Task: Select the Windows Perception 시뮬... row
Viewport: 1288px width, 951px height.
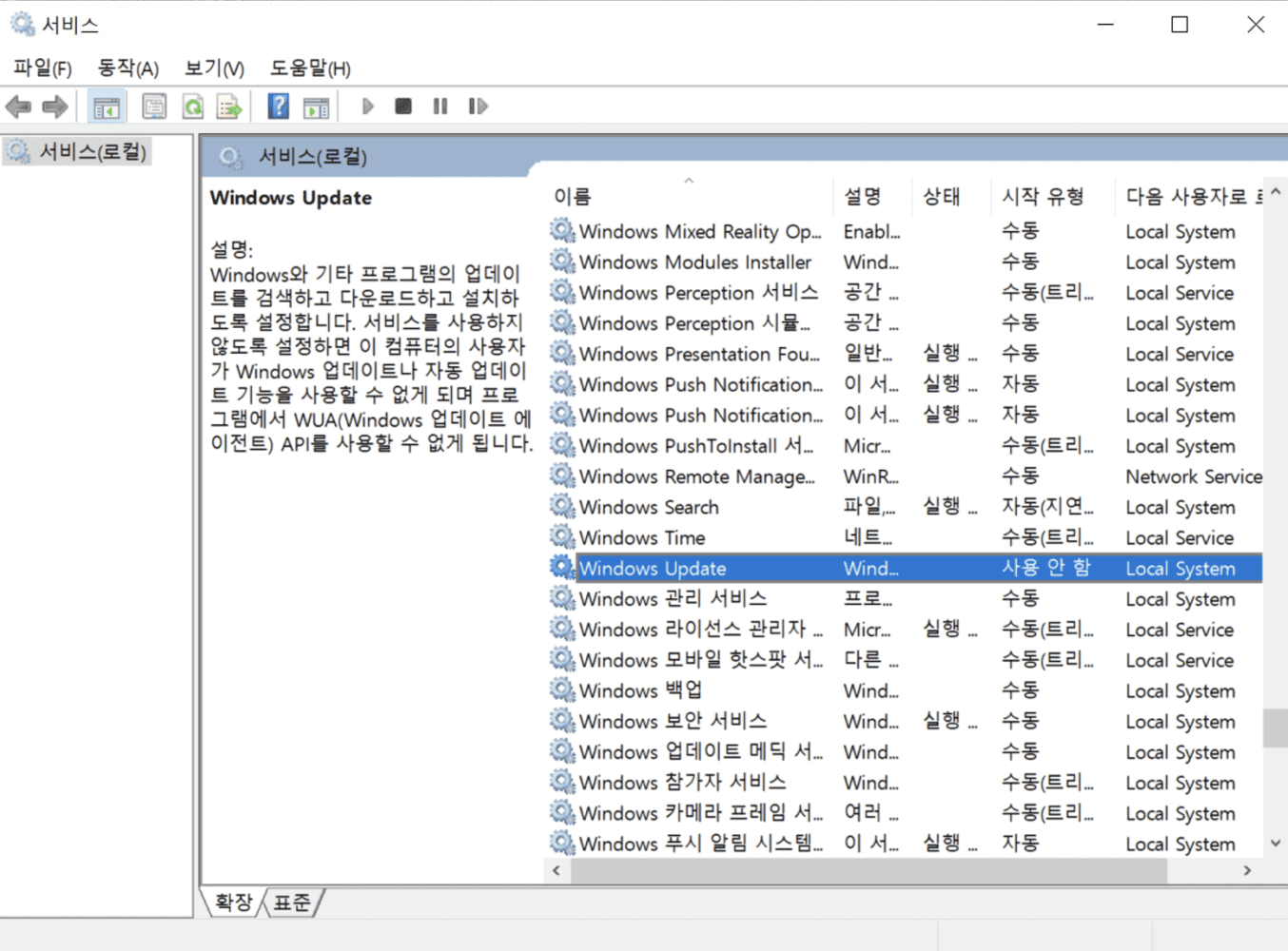Action: (x=905, y=323)
